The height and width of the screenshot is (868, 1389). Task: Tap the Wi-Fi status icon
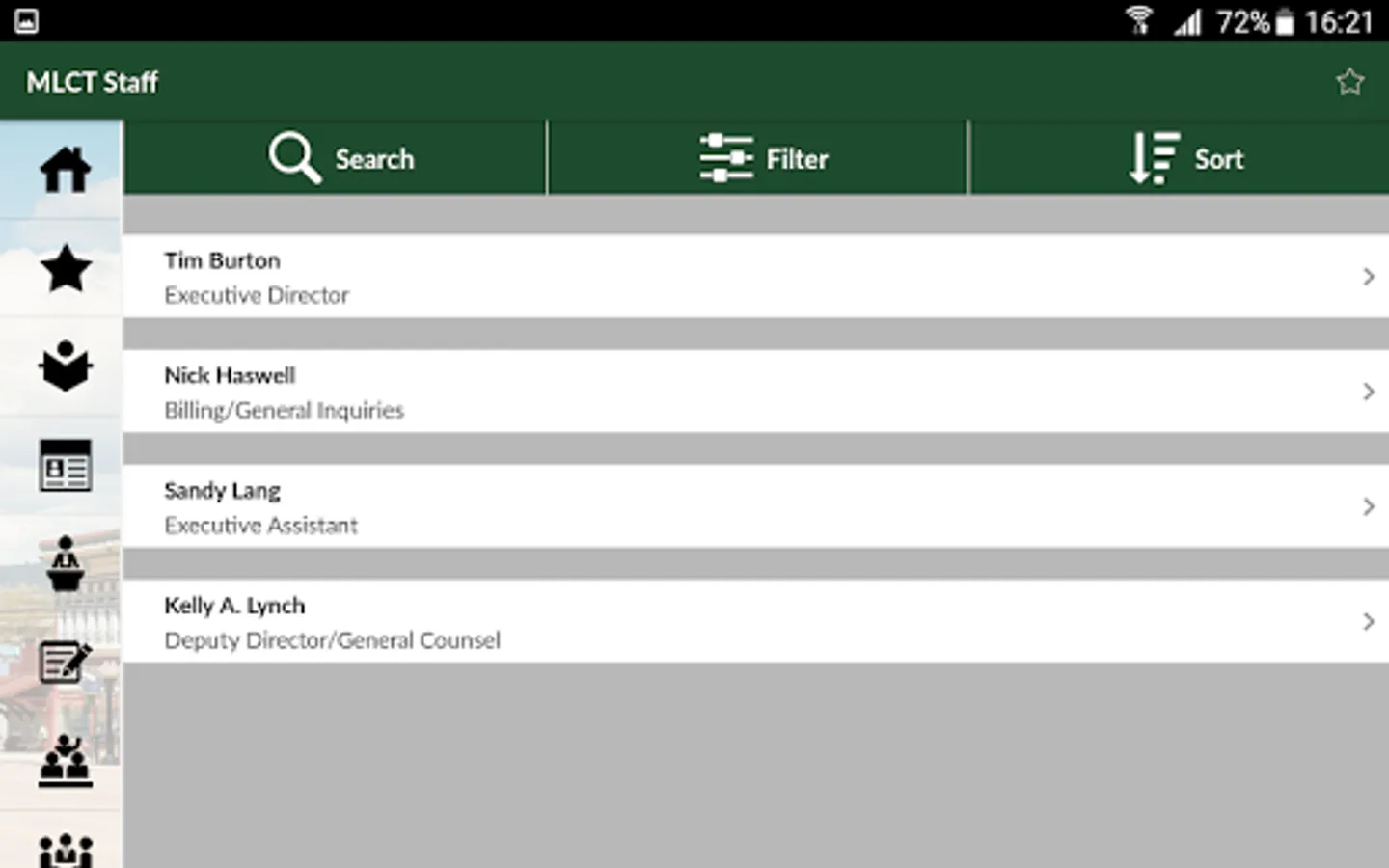(1139, 20)
